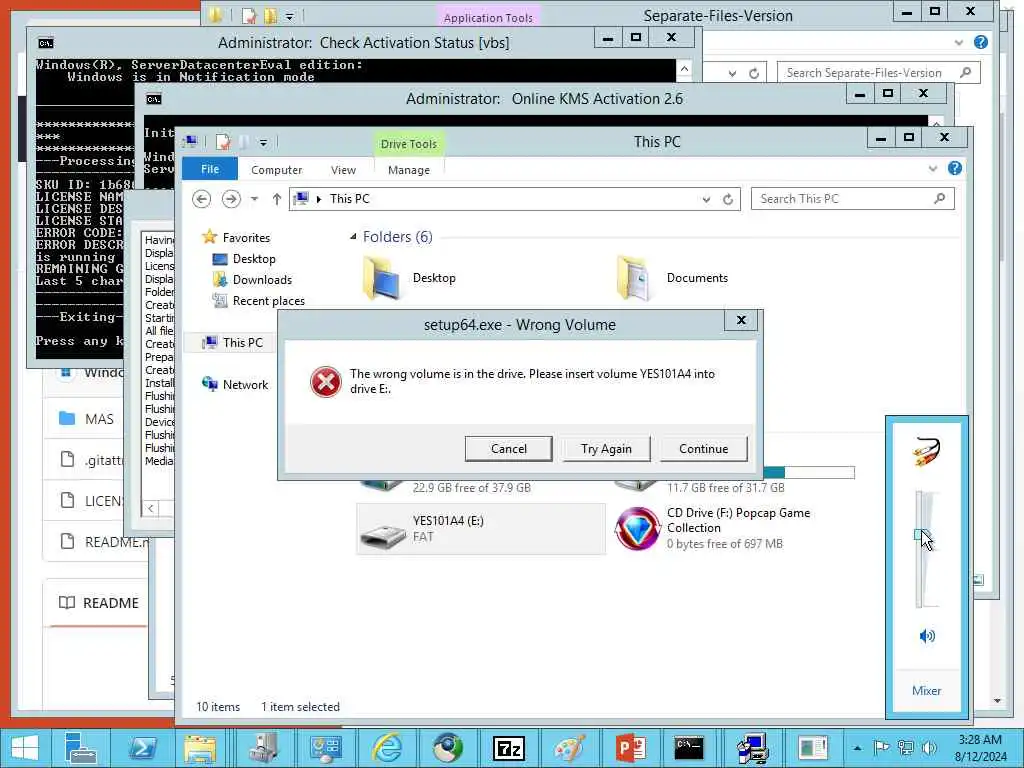This screenshot has height=768, width=1024.
Task: Click the Drive Tools contextual tab
Action: (409, 144)
